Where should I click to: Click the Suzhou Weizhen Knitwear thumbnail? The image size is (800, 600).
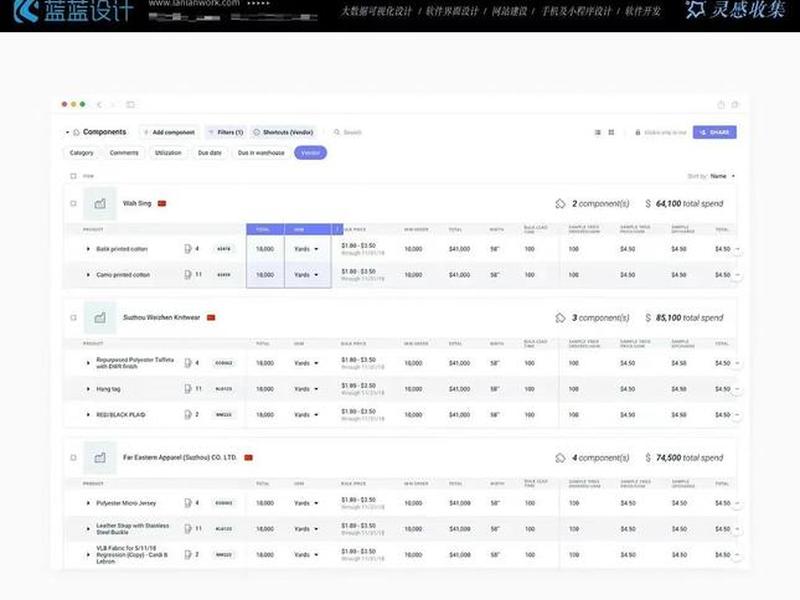(x=100, y=317)
